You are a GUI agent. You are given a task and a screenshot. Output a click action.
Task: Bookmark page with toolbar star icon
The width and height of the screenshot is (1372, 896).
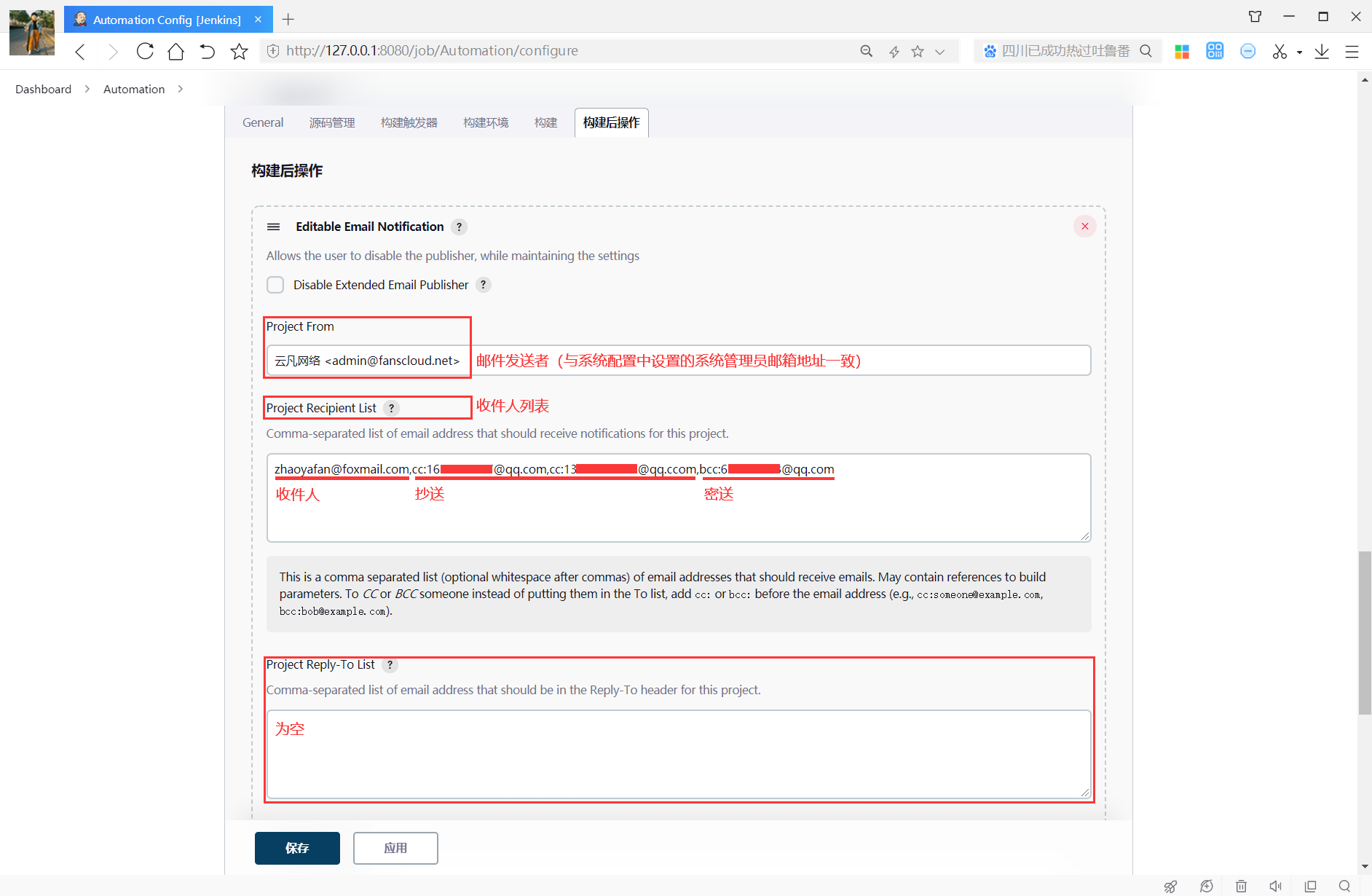point(240,51)
